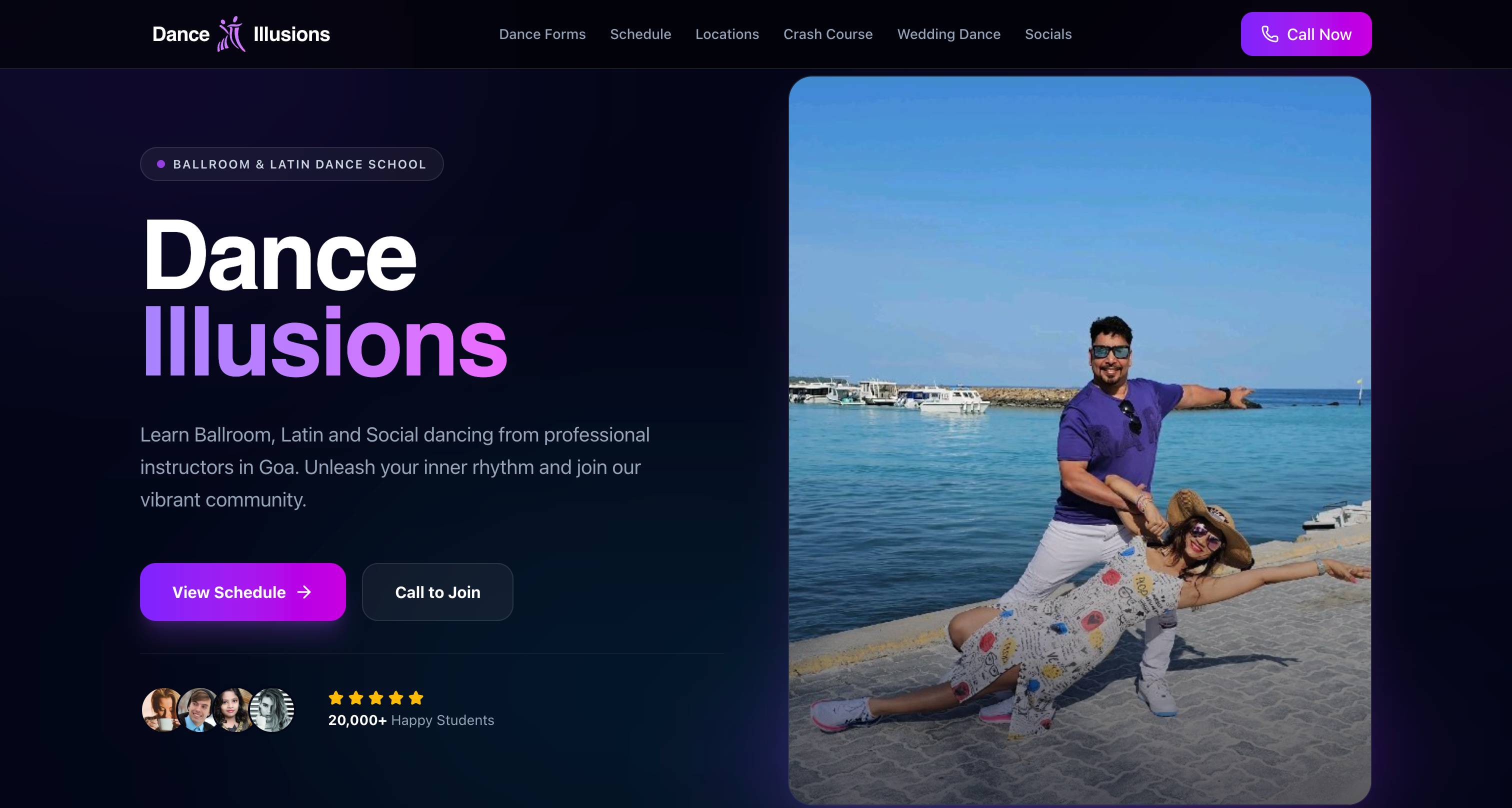
Task: Click the middle star of the rating row
Action: 375,698
